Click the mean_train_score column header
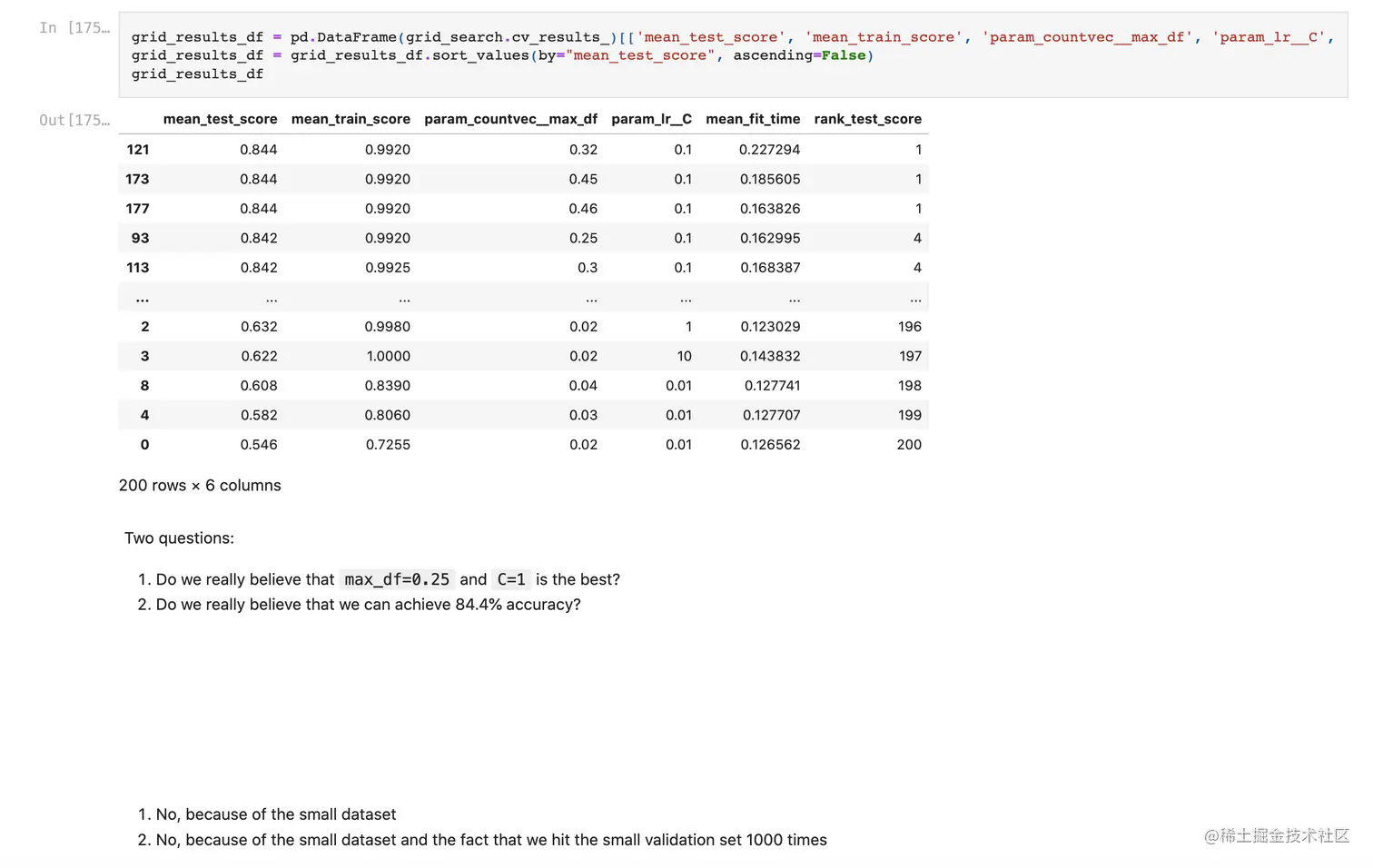The width and height of the screenshot is (1373, 868). [351, 119]
